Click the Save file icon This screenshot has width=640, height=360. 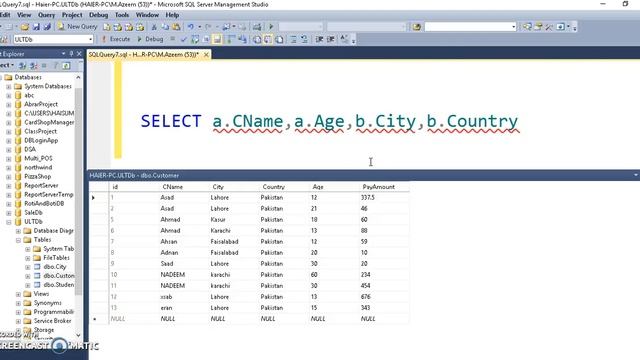(36, 27)
